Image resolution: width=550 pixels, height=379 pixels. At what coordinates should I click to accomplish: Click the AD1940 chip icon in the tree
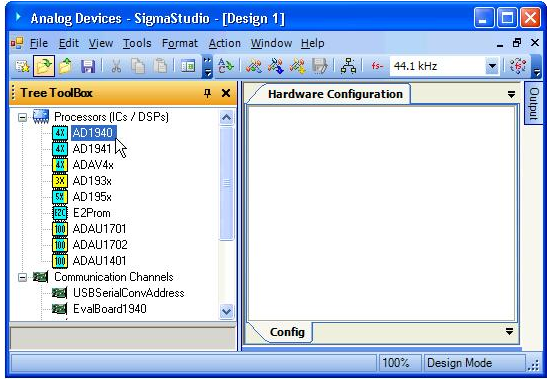pyautogui.click(x=60, y=133)
